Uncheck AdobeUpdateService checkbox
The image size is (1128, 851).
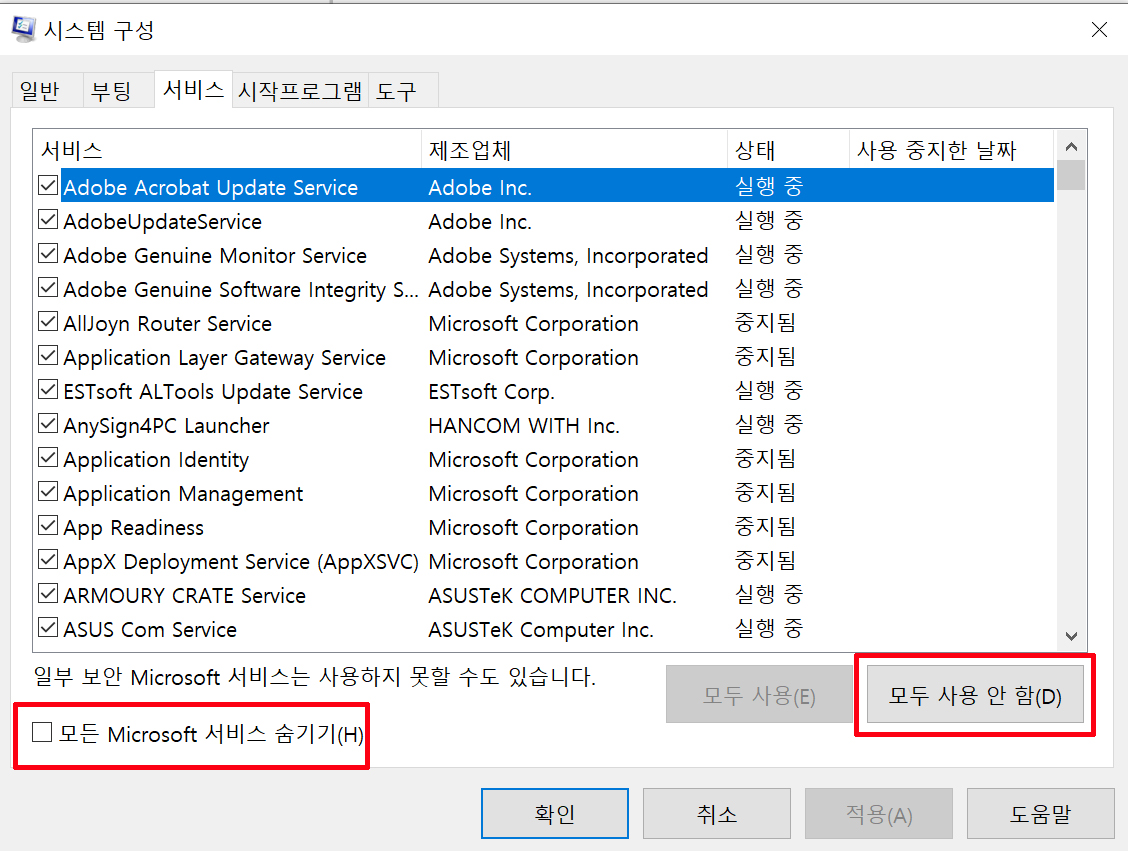[47, 219]
